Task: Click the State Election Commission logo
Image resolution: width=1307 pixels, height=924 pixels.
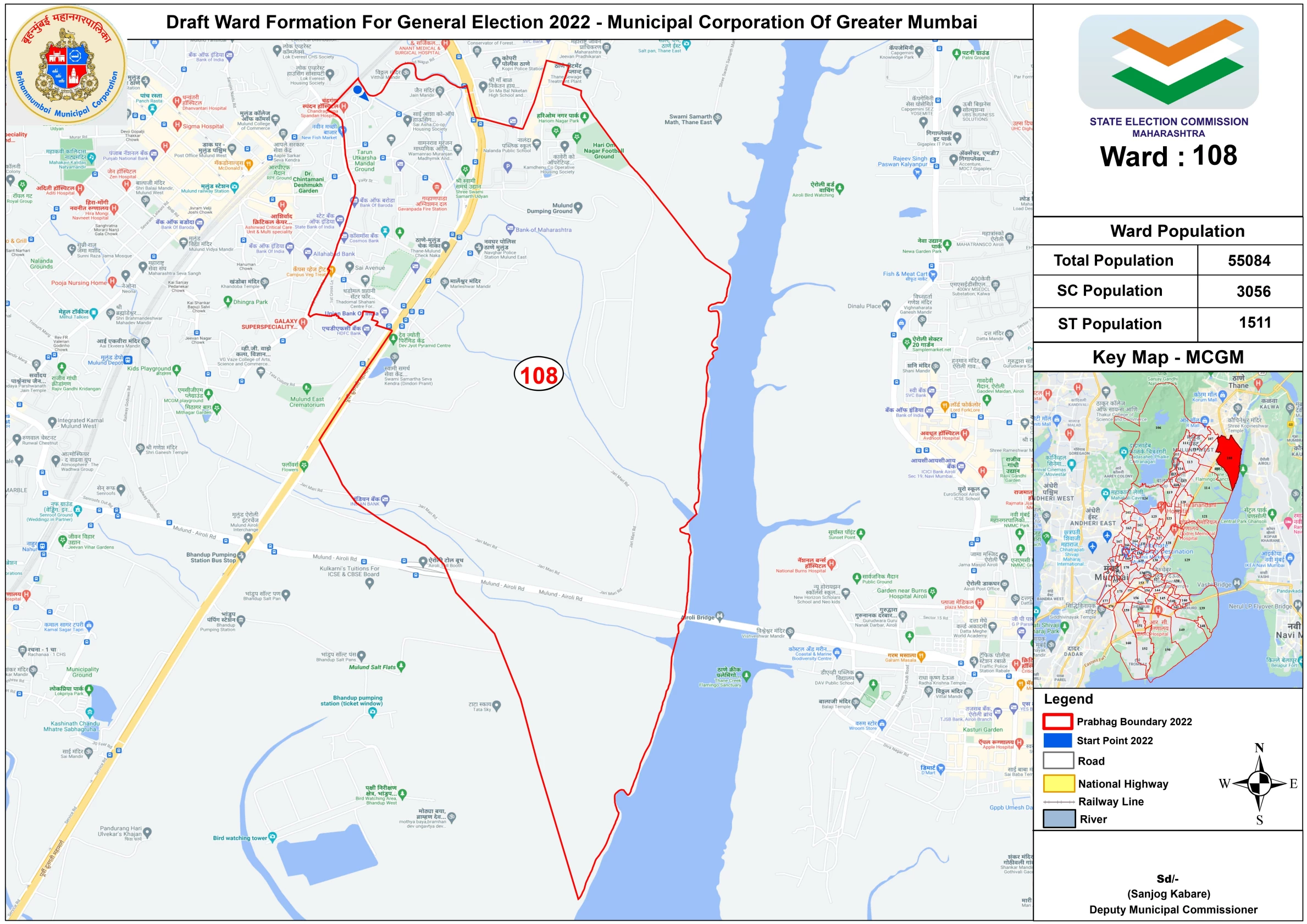Action: coord(1168,61)
